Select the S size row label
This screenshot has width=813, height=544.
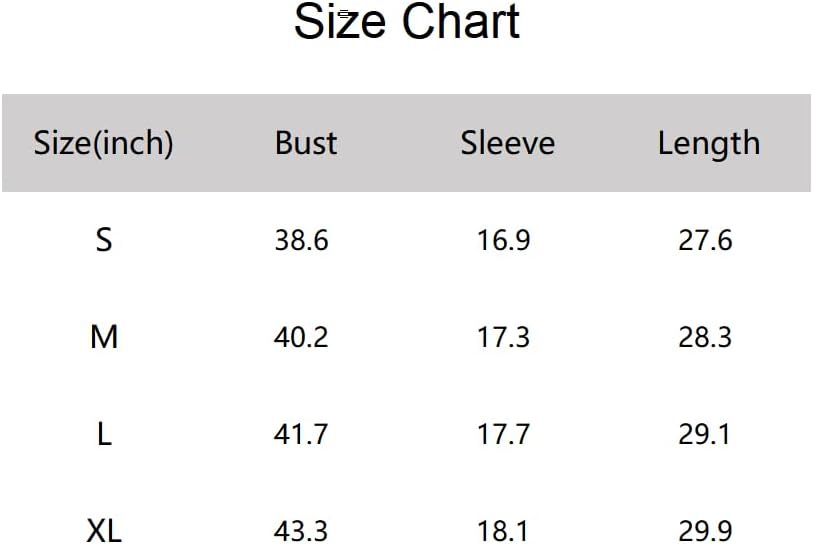click(x=104, y=240)
